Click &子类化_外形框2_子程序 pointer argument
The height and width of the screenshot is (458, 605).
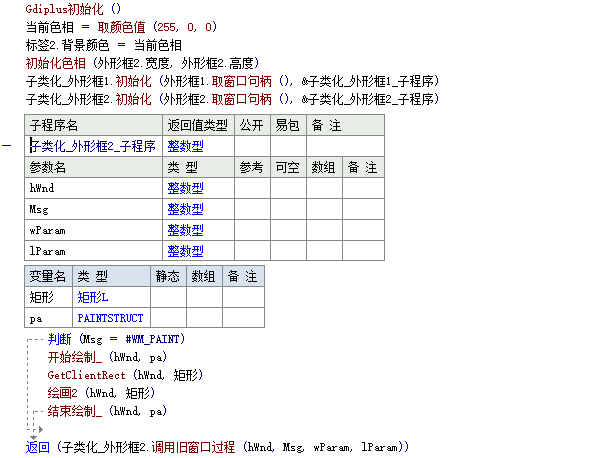coord(370,99)
